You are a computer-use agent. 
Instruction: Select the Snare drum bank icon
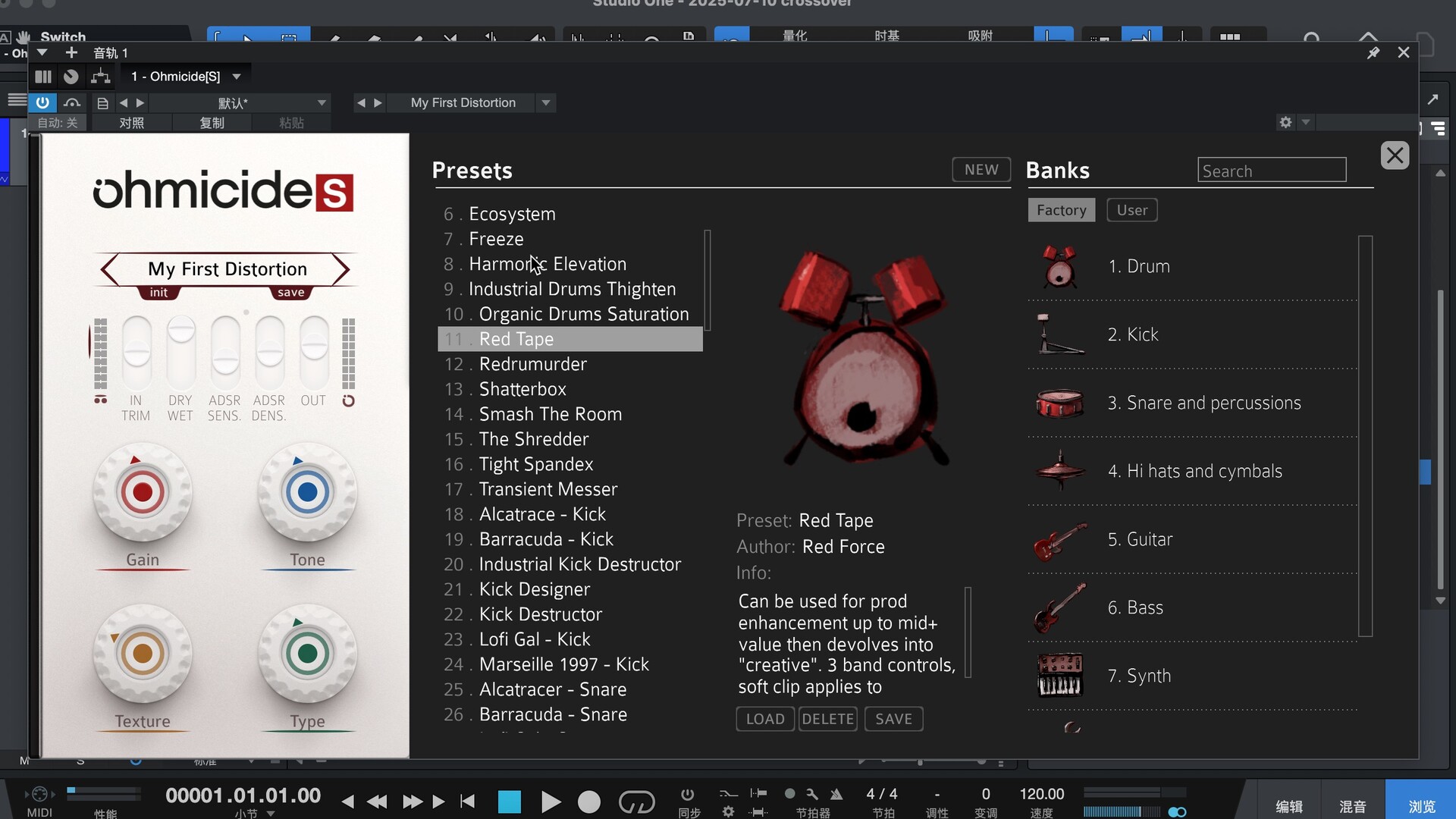1059,403
